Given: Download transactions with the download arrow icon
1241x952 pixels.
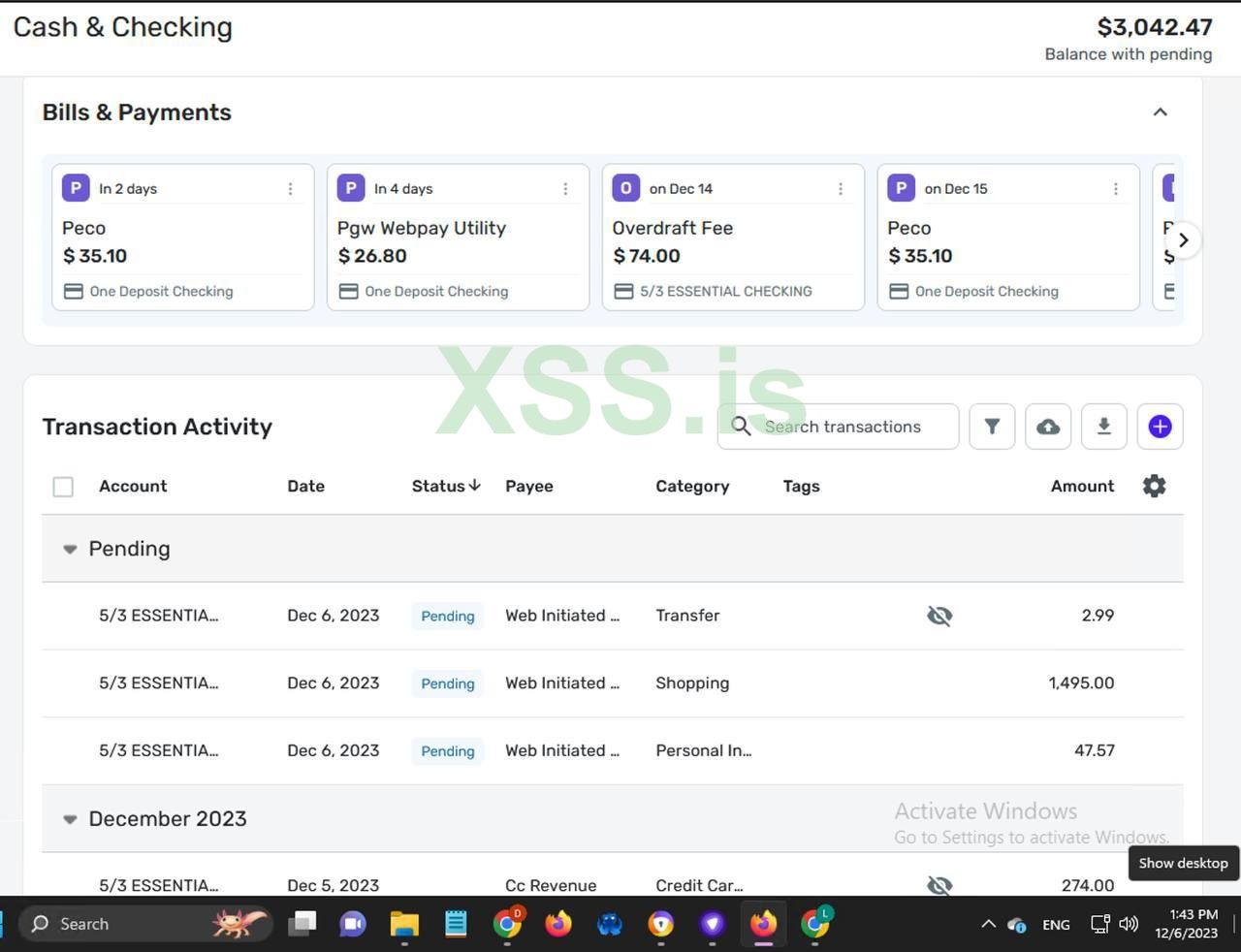Looking at the screenshot, I should click(1103, 427).
